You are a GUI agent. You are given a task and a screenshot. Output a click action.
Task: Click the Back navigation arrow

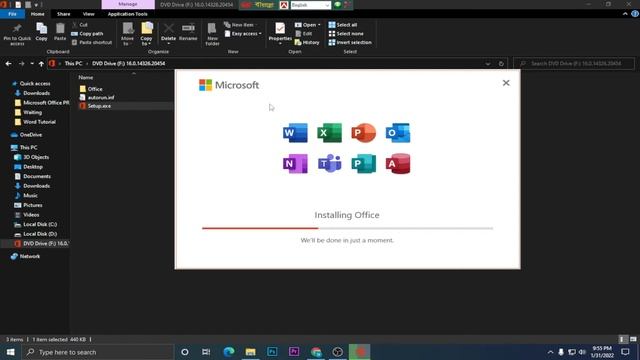click(9, 64)
